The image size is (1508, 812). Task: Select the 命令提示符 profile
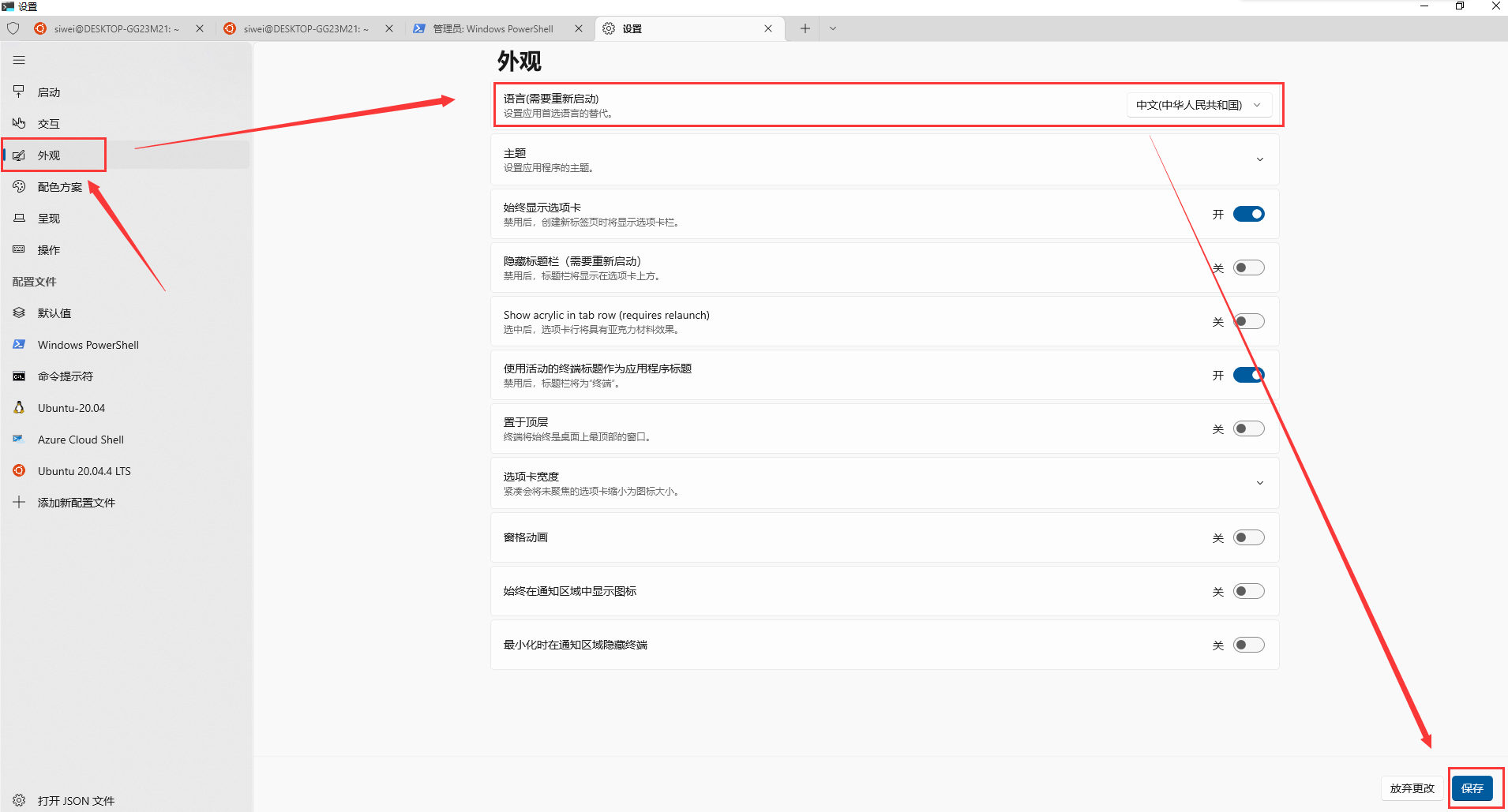coord(126,376)
